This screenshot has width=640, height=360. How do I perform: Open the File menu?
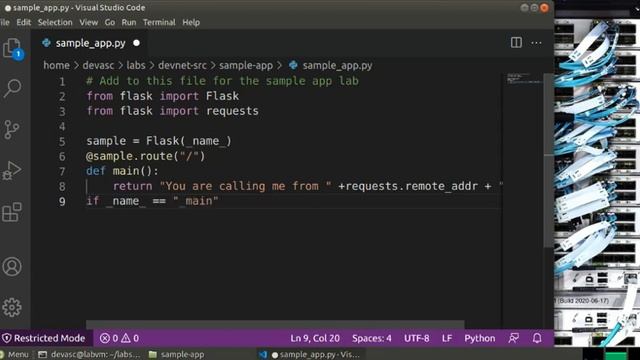4,22
